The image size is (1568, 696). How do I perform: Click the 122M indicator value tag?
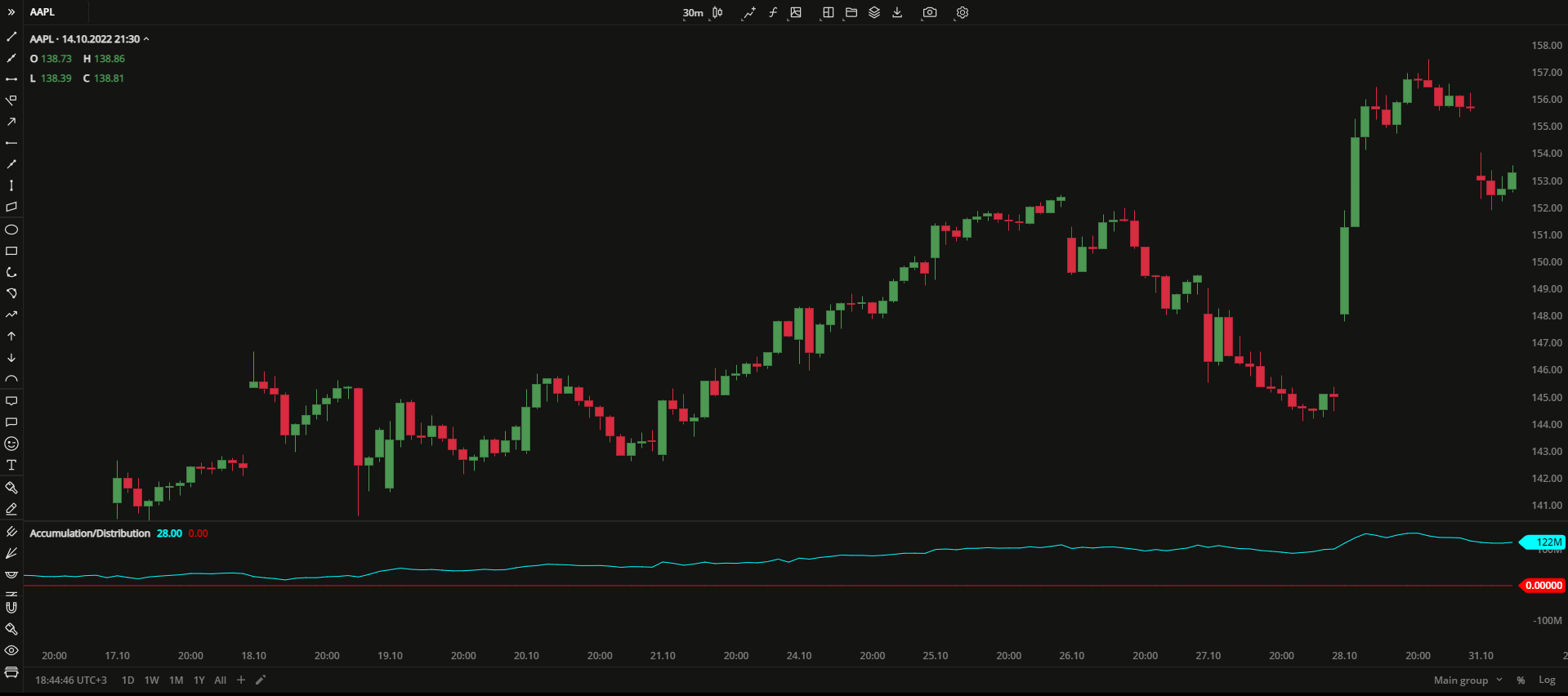[1543, 542]
